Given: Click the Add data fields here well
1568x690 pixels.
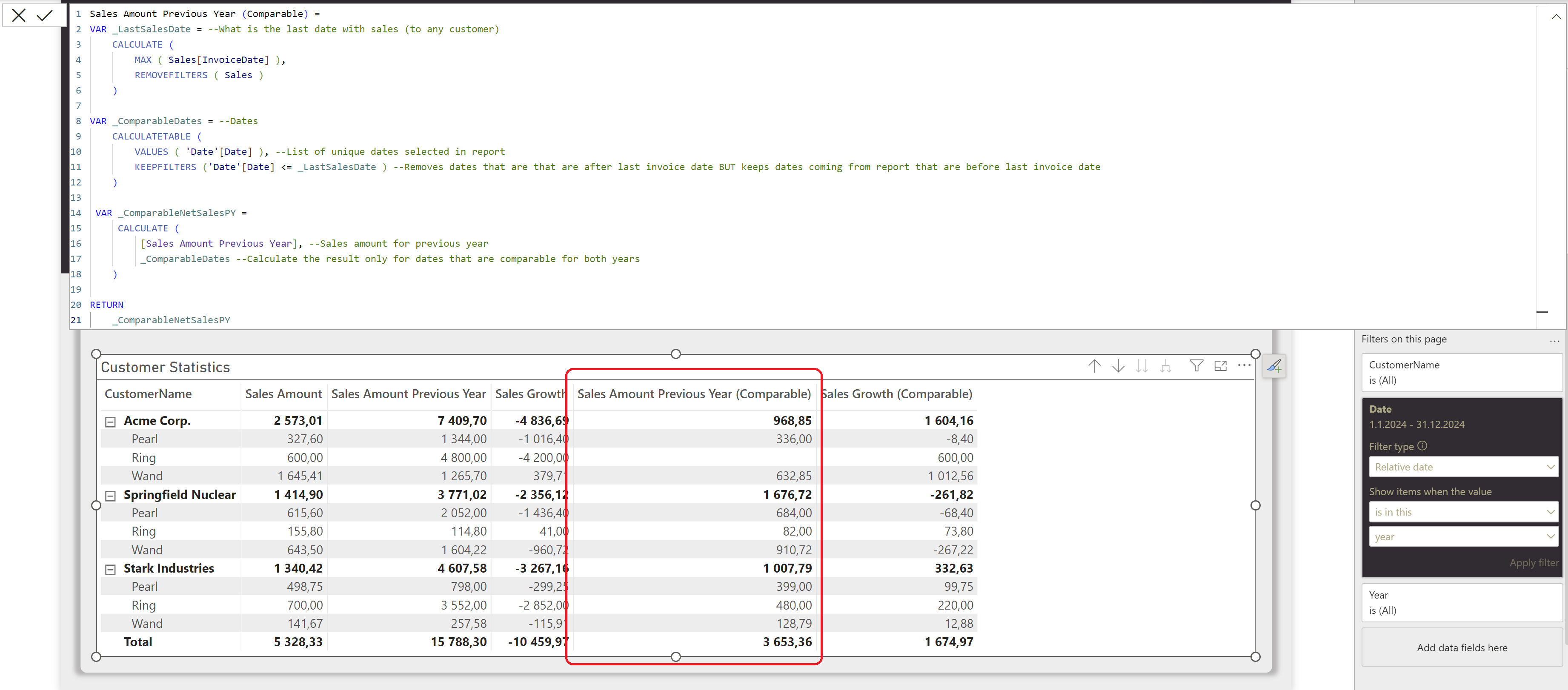Looking at the screenshot, I should [x=1462, y=647].
